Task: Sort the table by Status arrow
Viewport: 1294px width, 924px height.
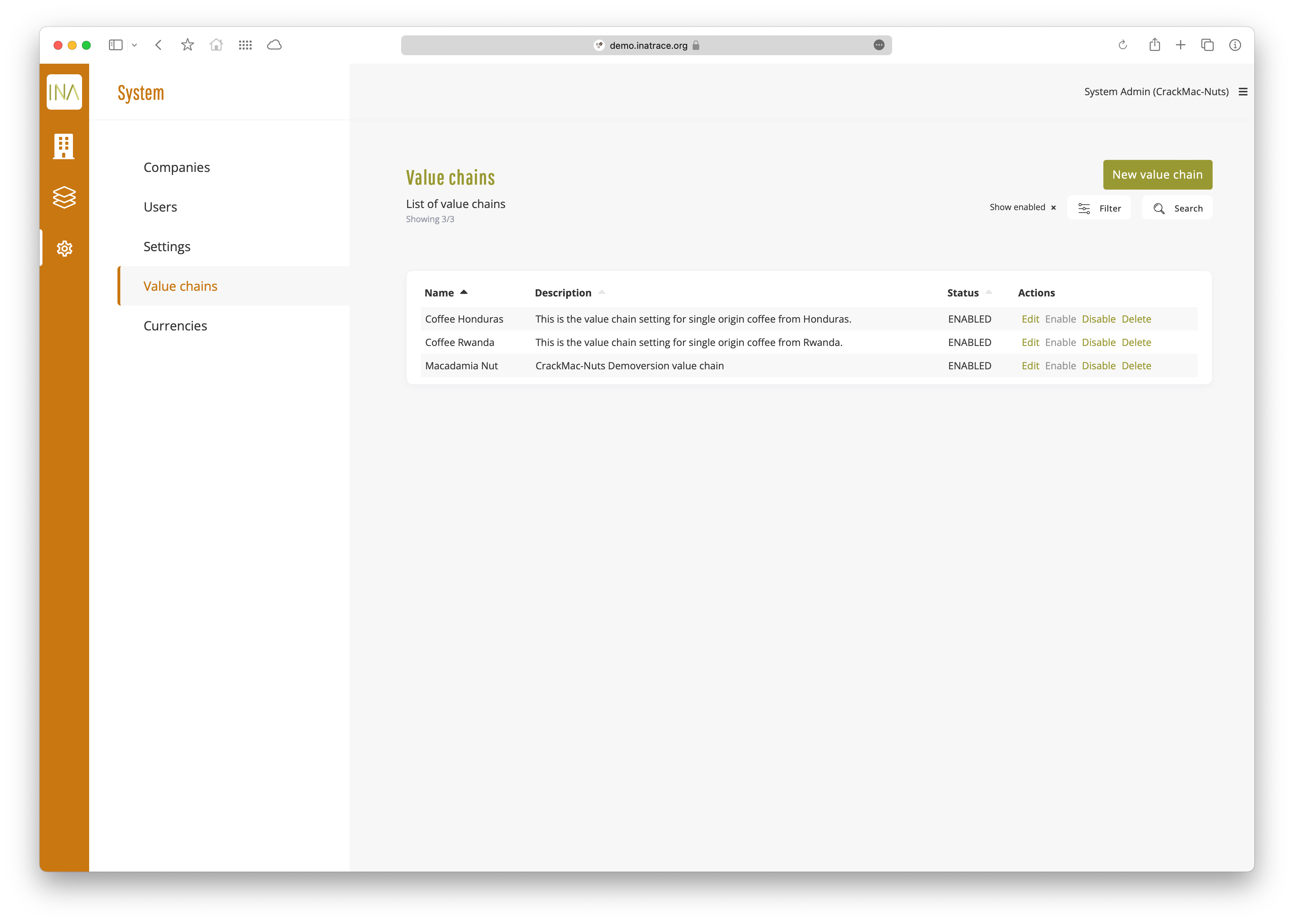Action: (x=989, y=293)
